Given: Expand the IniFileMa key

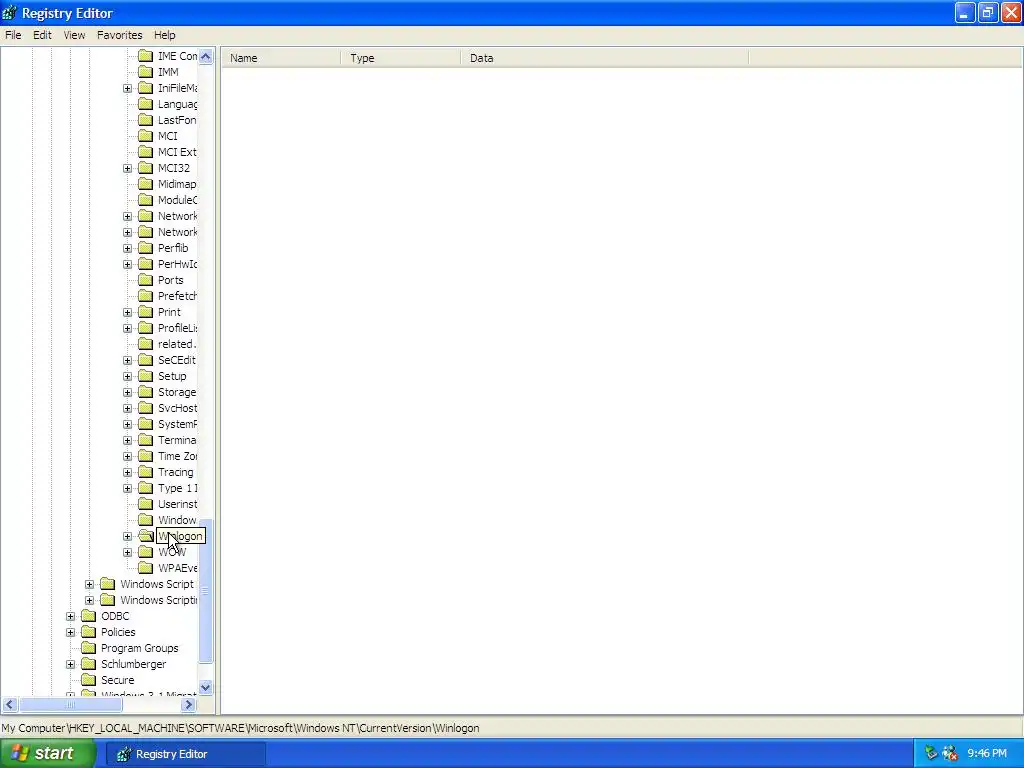Looking at the screenshot, I should click(x=127, y=88).
